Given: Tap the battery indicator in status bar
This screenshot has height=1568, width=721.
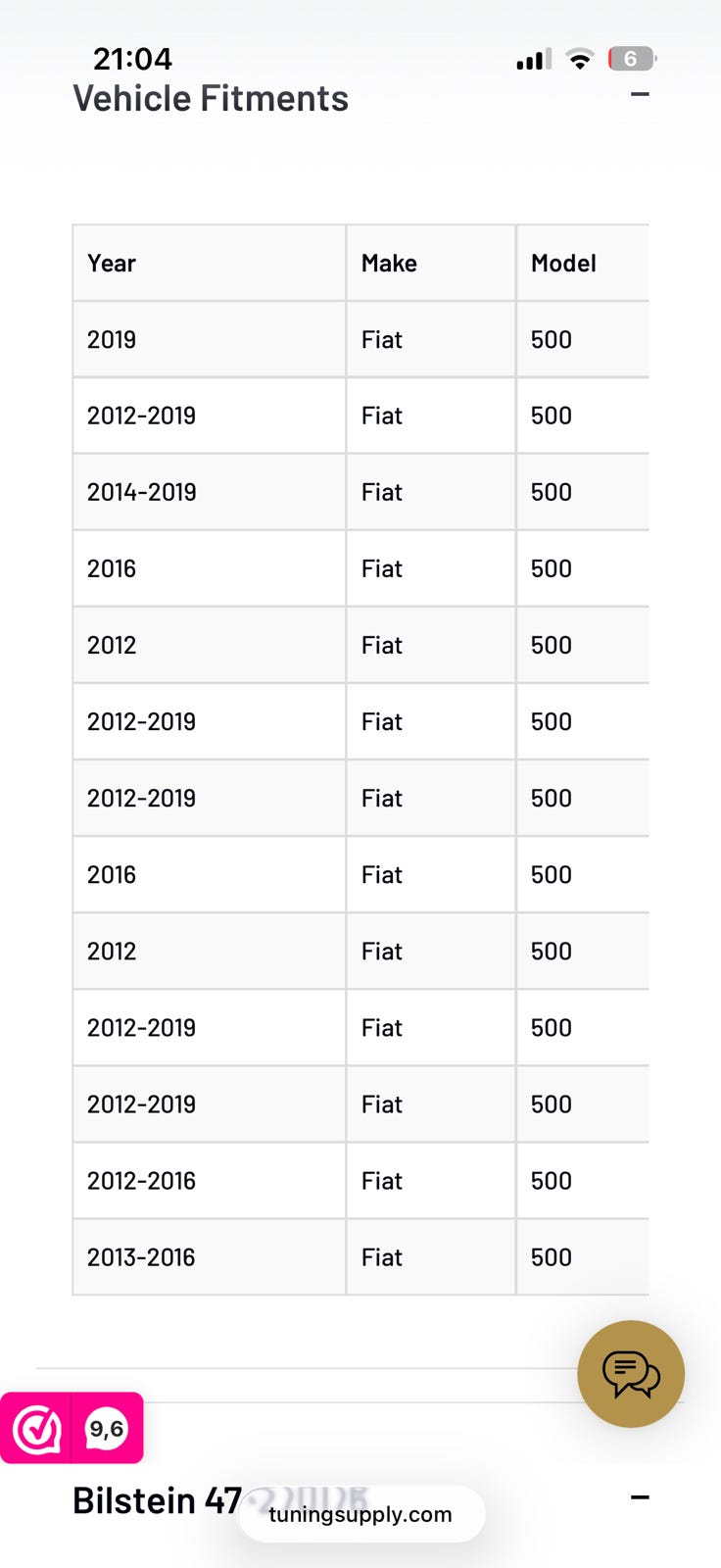Looking at the screenshot, I should 631,59.
